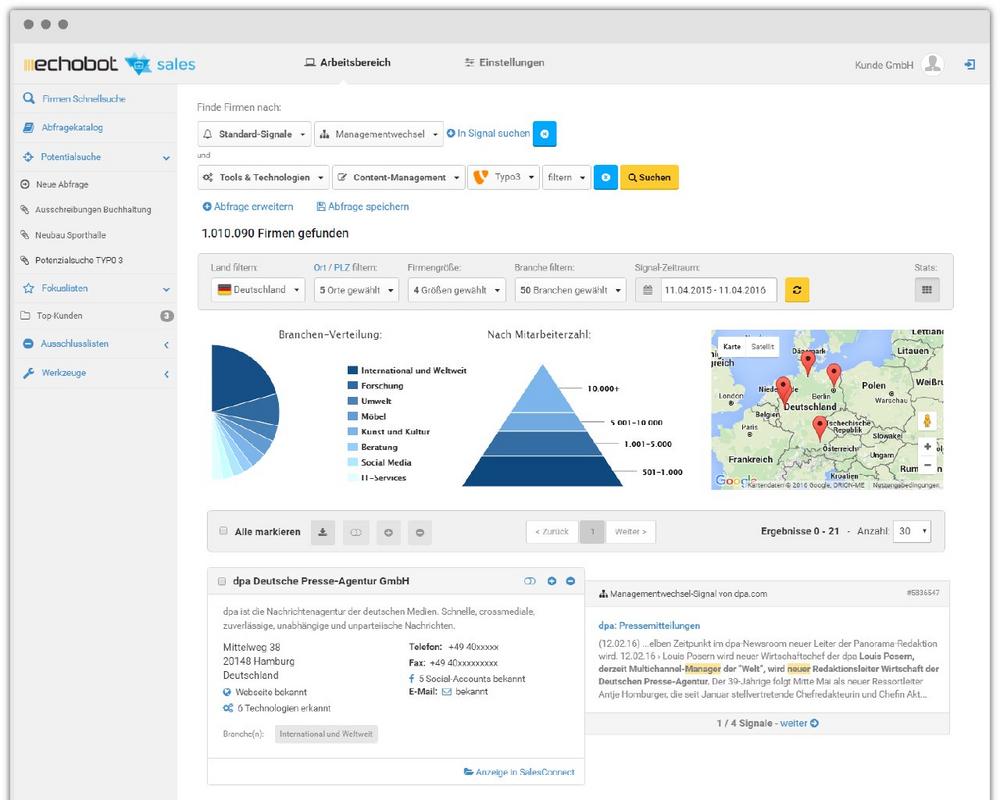Image resolution: width=1000 pixels, height=800 pixels.
Task: Open the user avatar icon
Action: (x=933, y=64)
